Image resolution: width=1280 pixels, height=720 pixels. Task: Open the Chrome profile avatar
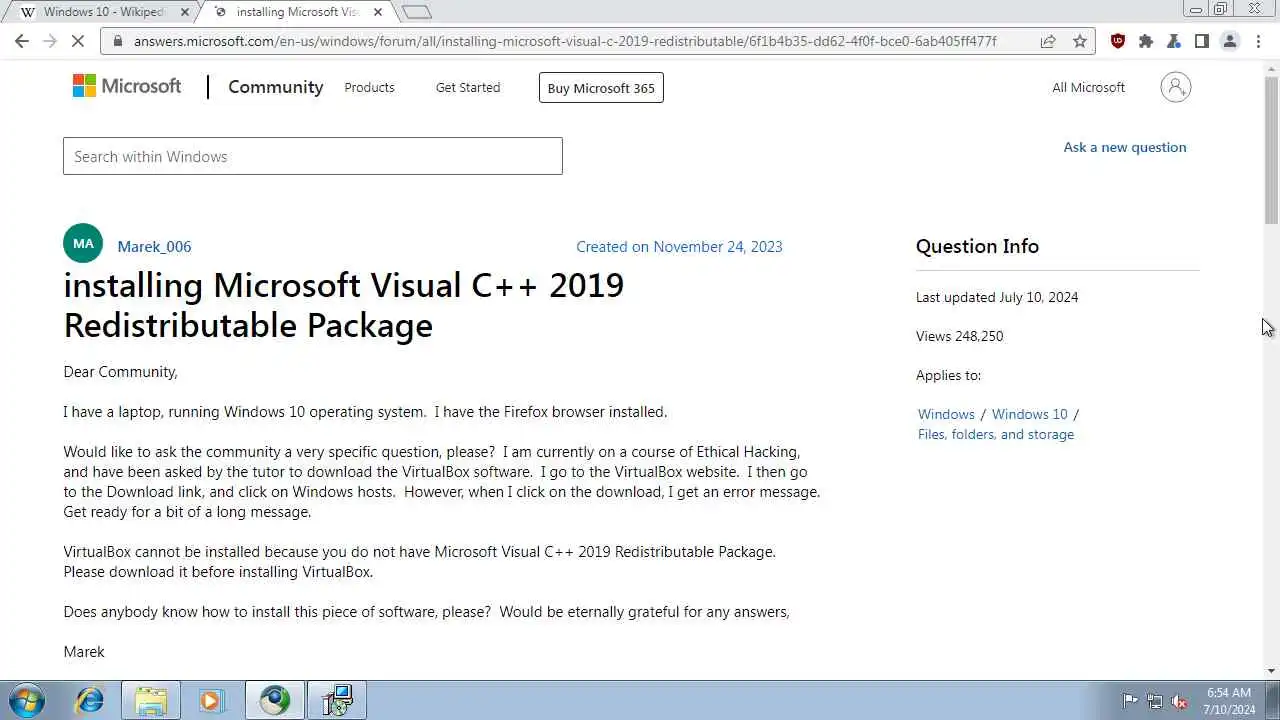(1230, 41)
